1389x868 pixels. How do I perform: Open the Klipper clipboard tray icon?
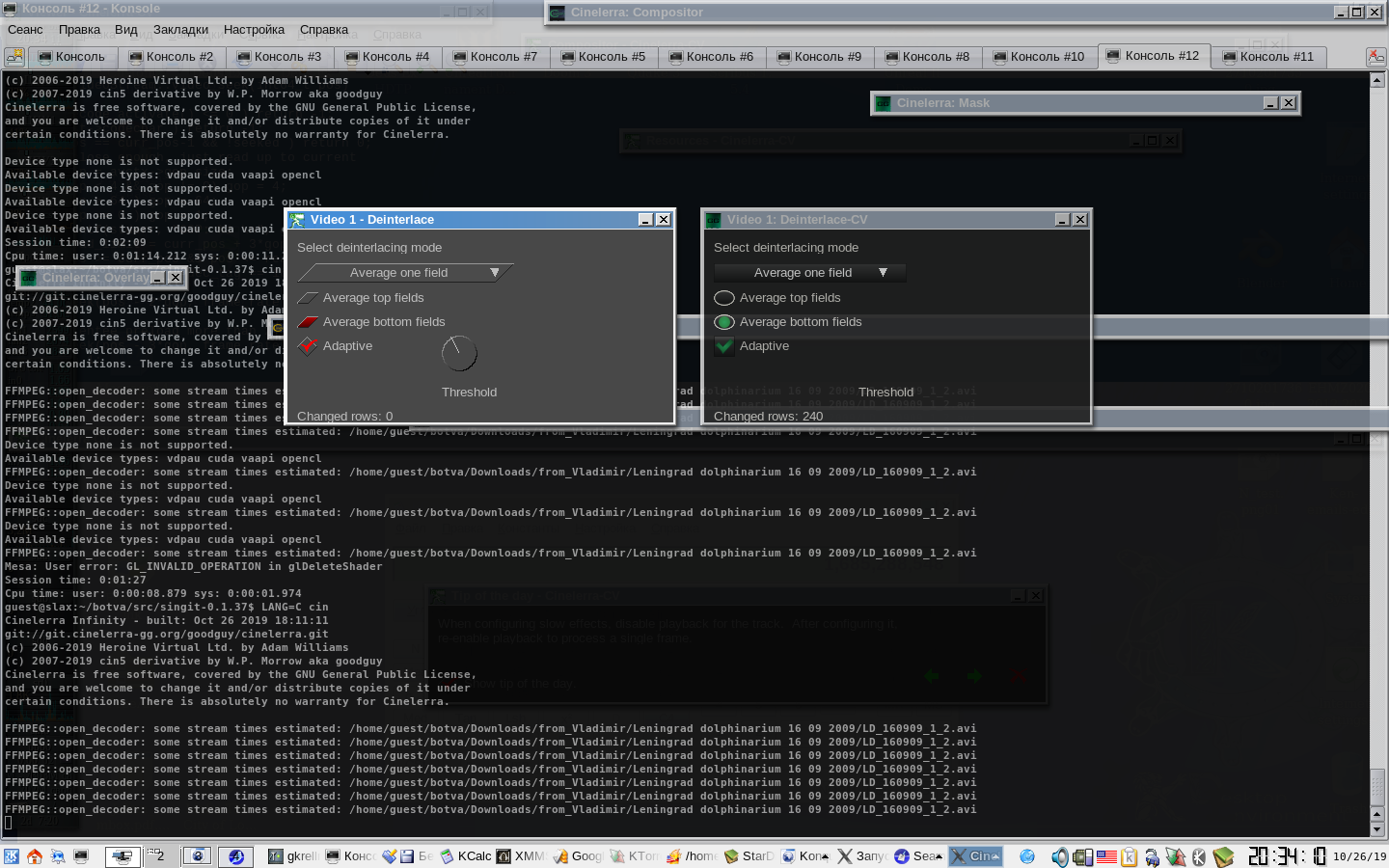(1129, 856)
